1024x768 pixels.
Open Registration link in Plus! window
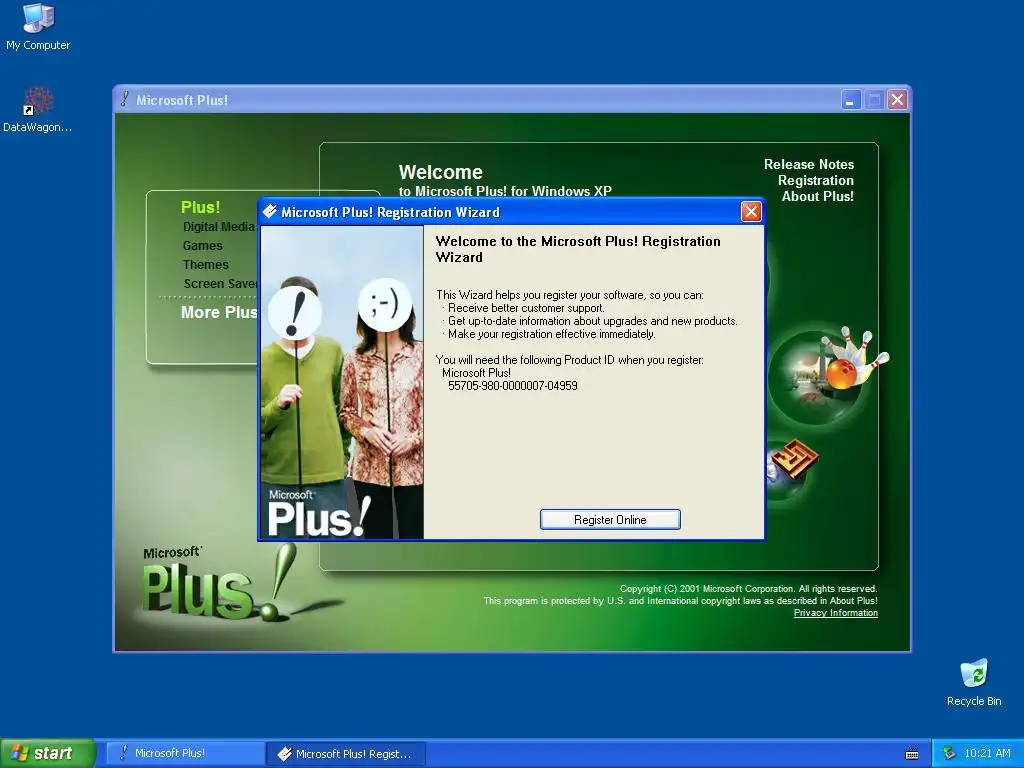click(x=815, y=180)
